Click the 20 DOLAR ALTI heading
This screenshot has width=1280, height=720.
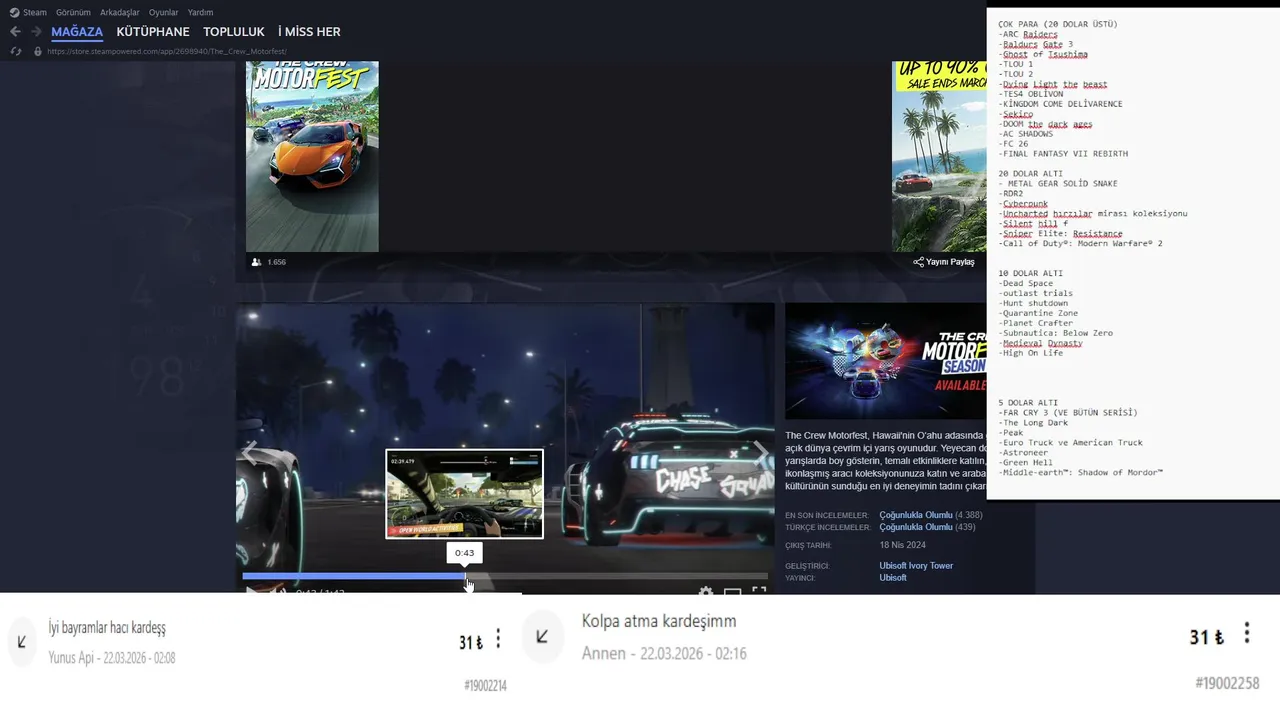click(x=1030, y=174)
